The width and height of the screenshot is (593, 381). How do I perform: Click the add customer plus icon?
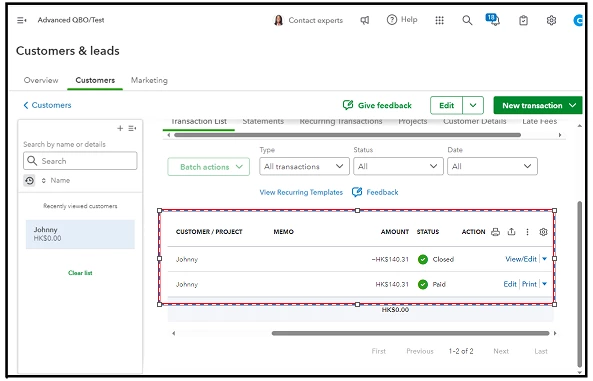point(120,128)
